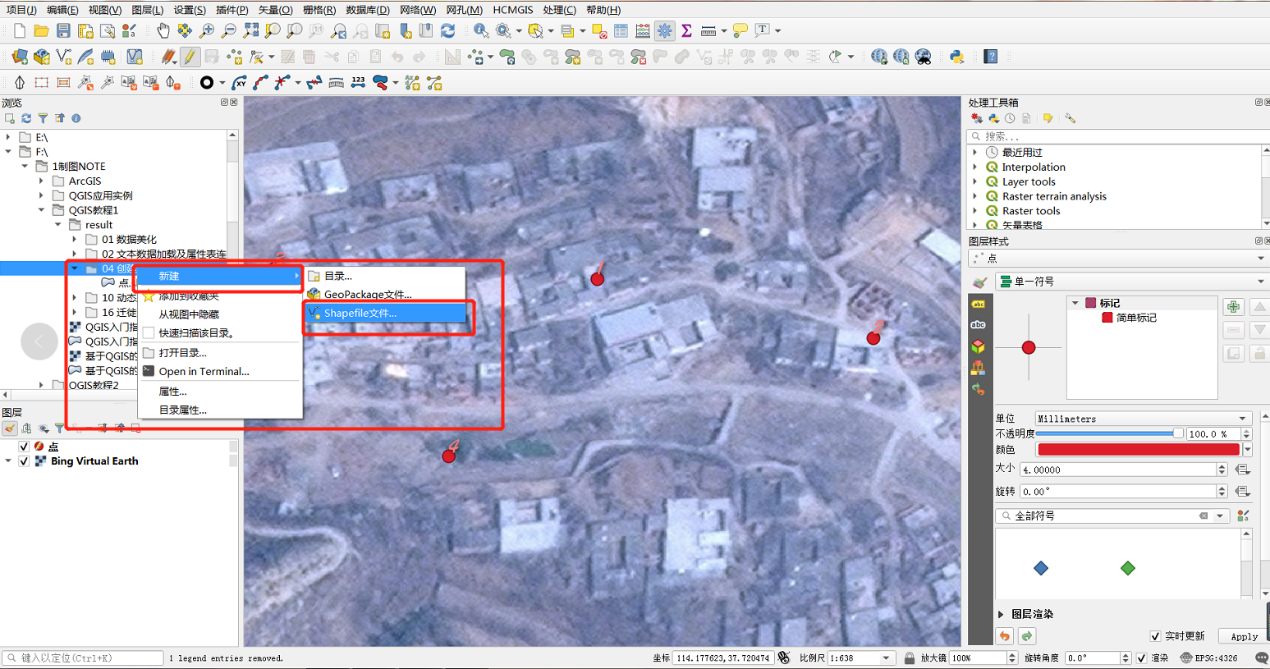Open the Python console
Image resolution: width=1270 pixels, height=669 pixels.
956,57
